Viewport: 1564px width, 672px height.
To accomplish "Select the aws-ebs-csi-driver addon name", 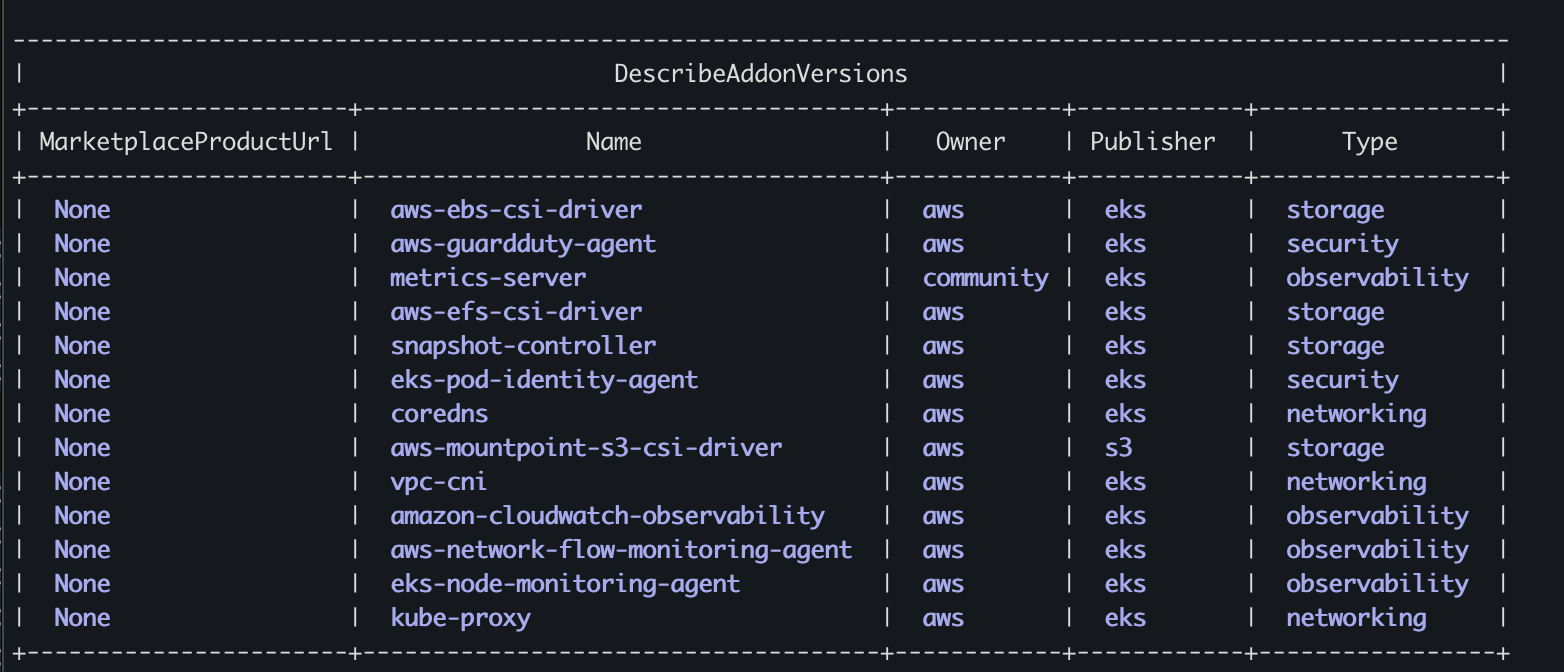I will click(516, 210).
